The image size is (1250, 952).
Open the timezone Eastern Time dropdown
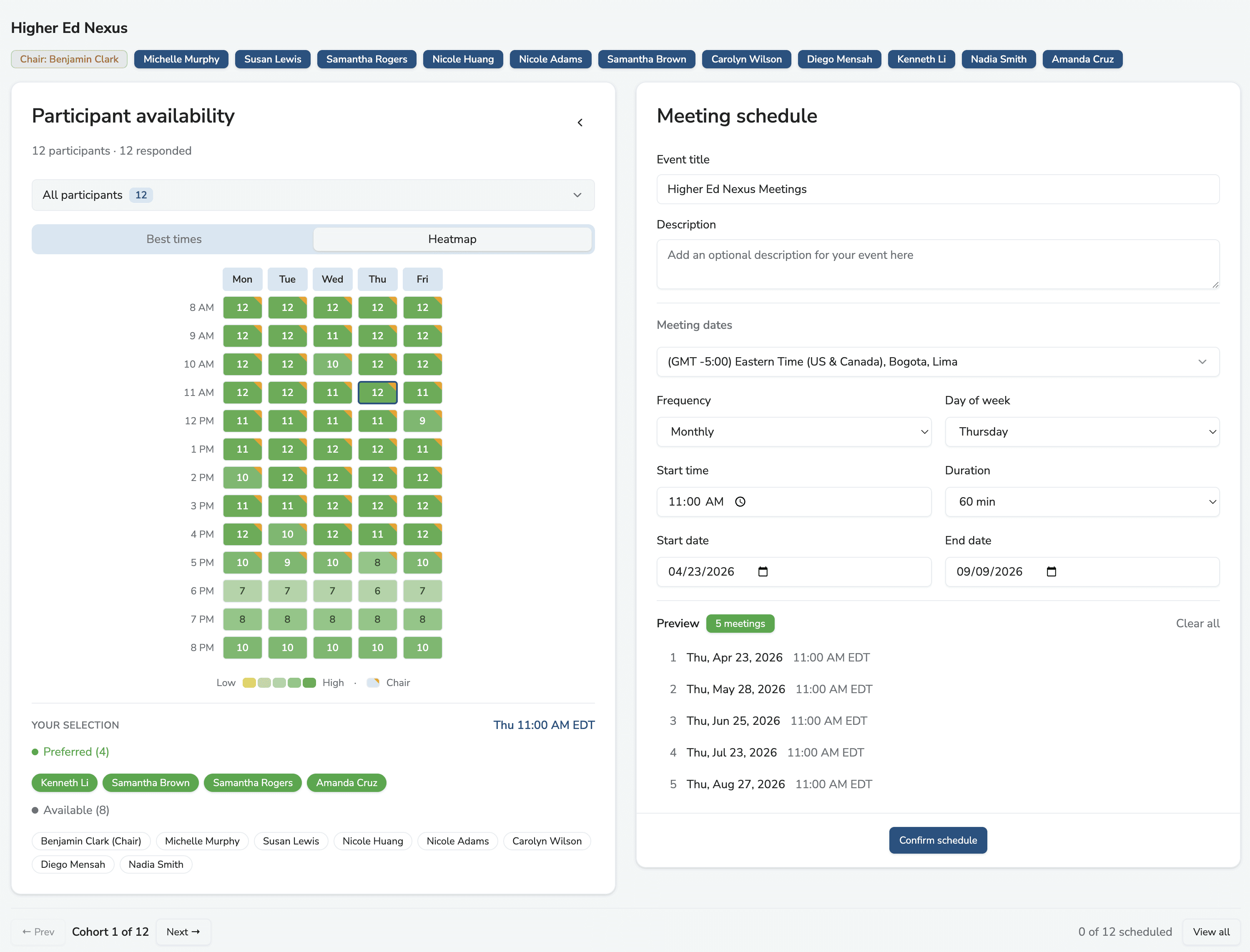coord(938,361)
